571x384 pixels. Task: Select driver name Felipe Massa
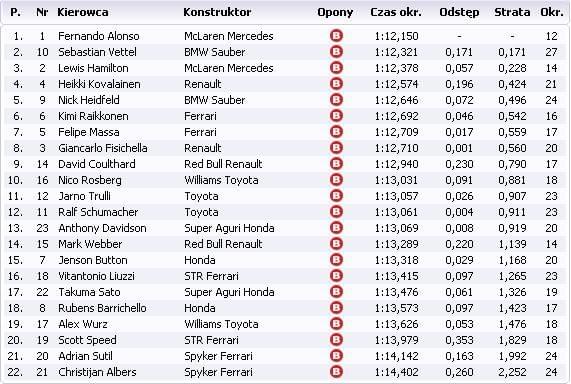point(89,132)
